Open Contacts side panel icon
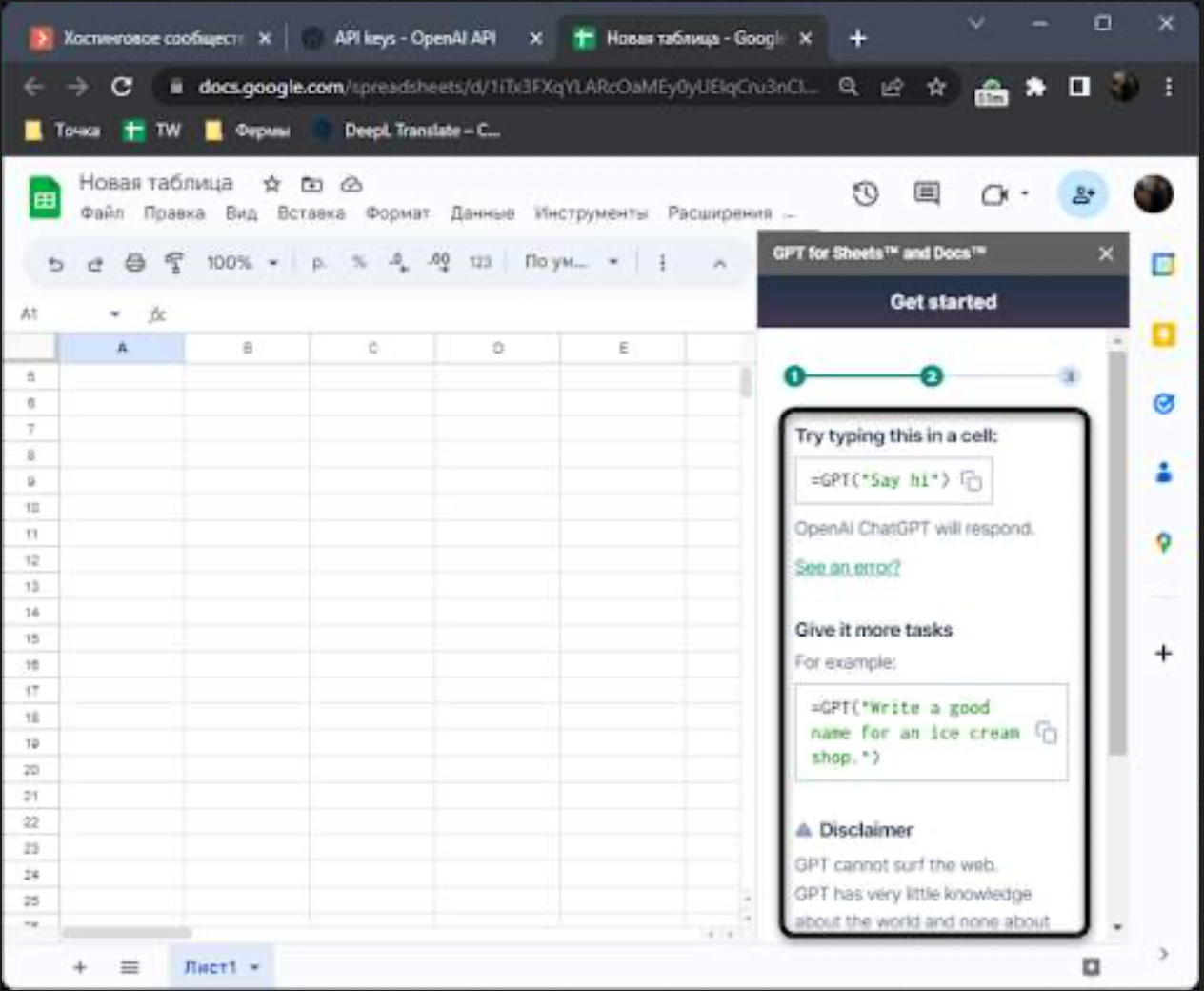The image size is (1204, 991). 1163,473
